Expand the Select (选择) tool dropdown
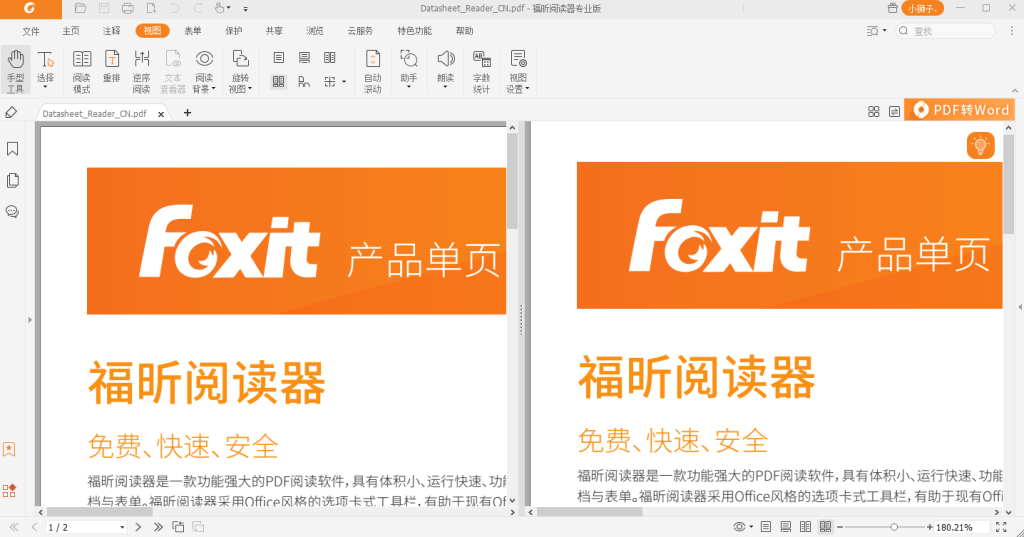Viewport: 1024px width, 537px height. 45,87
